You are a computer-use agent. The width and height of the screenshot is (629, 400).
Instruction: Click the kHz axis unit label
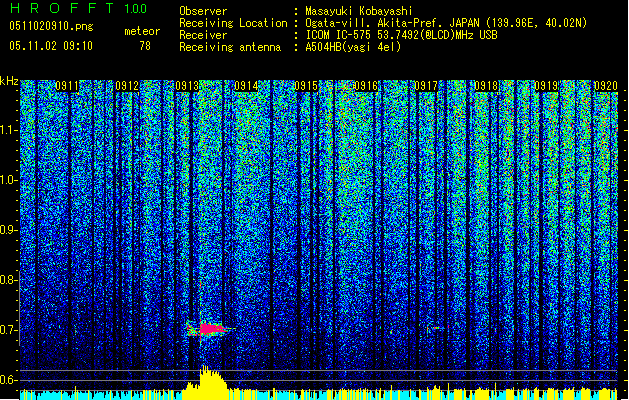(9, 81)
